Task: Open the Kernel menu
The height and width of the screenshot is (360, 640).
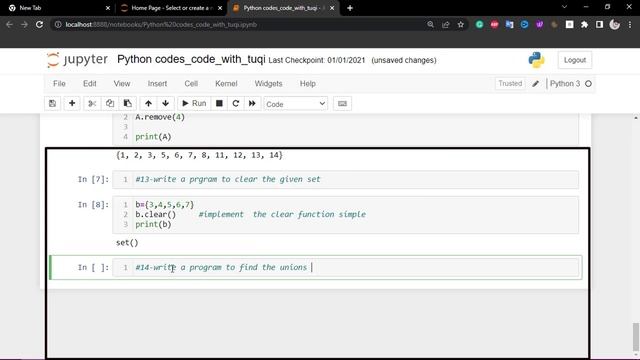Action: point(226,84)
